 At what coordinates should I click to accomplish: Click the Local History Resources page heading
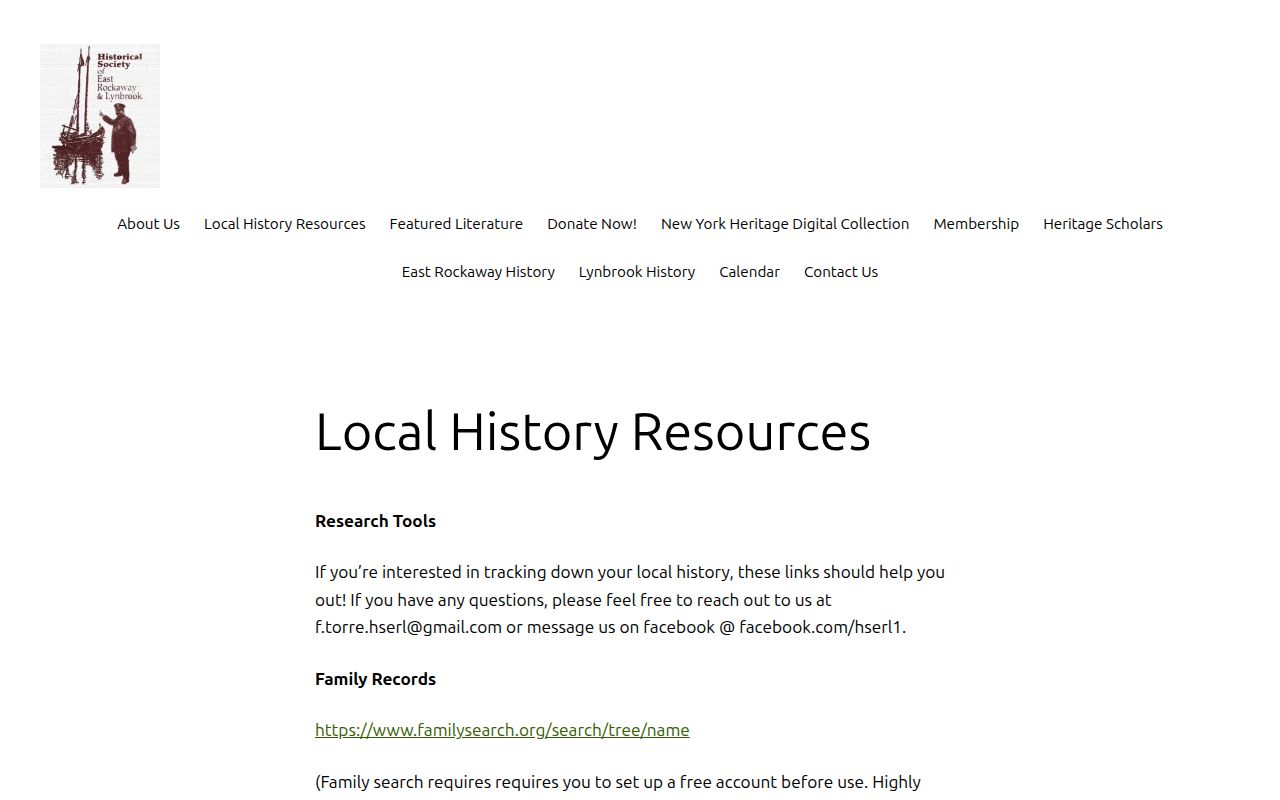[593, 432]
